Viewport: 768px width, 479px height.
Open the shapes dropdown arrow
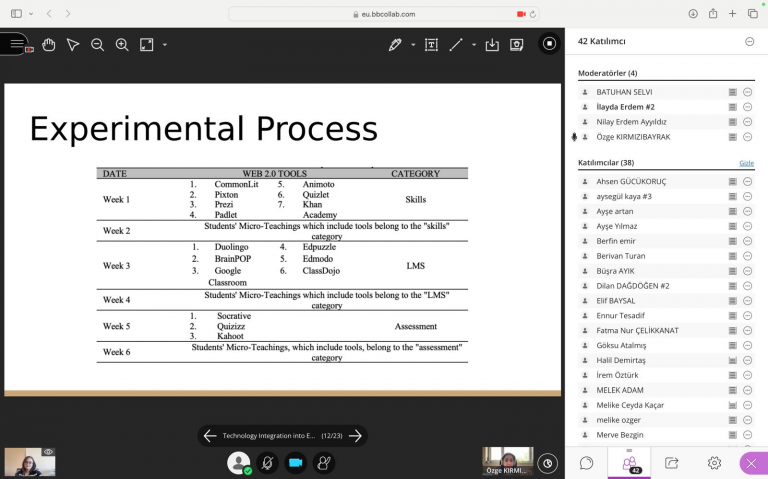474,45
